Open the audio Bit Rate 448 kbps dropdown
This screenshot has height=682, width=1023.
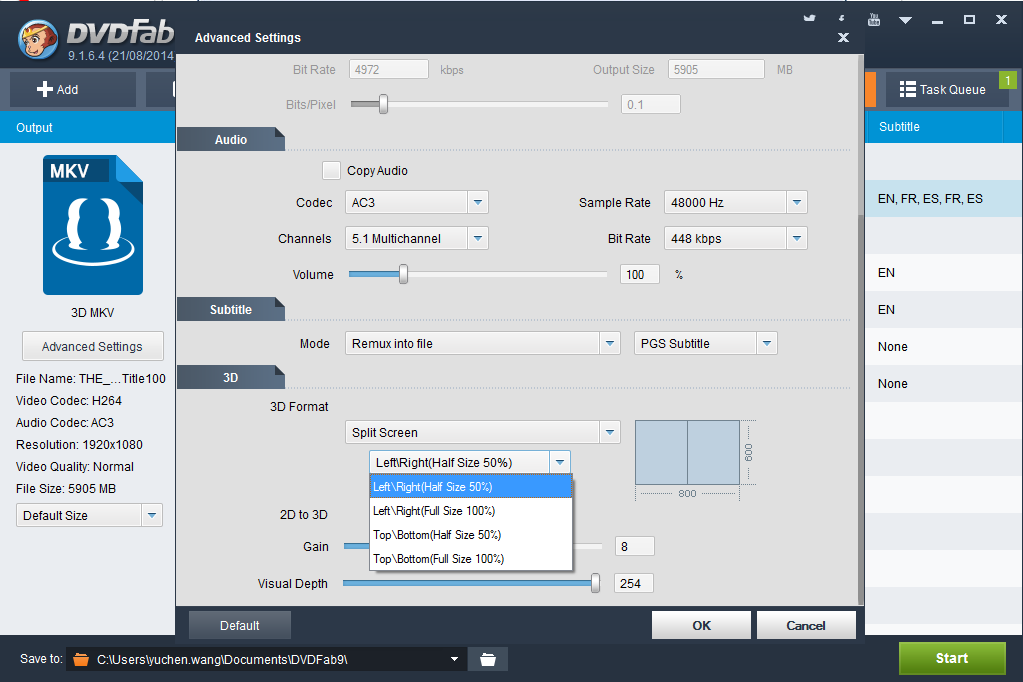(x=796, y=238)
